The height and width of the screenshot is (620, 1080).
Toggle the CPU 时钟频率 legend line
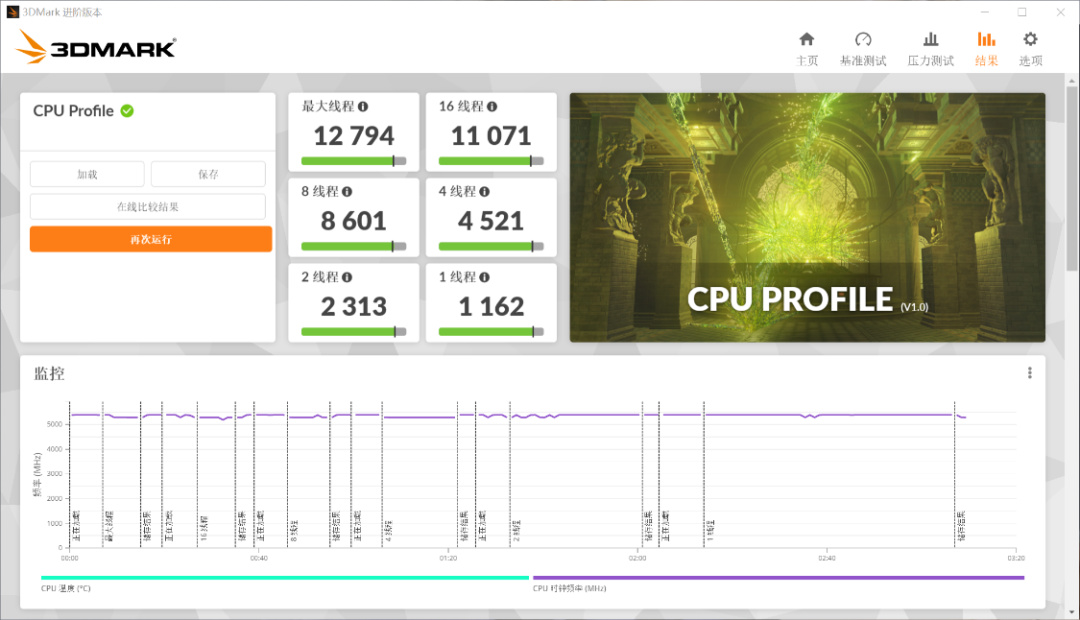(778, 577)
